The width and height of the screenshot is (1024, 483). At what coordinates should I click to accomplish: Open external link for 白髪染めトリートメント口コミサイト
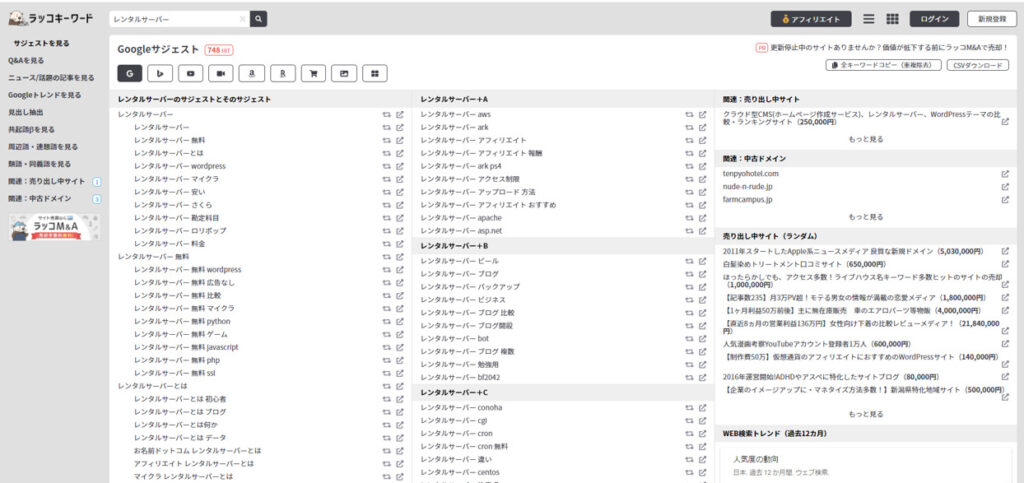coord(1005,264)
